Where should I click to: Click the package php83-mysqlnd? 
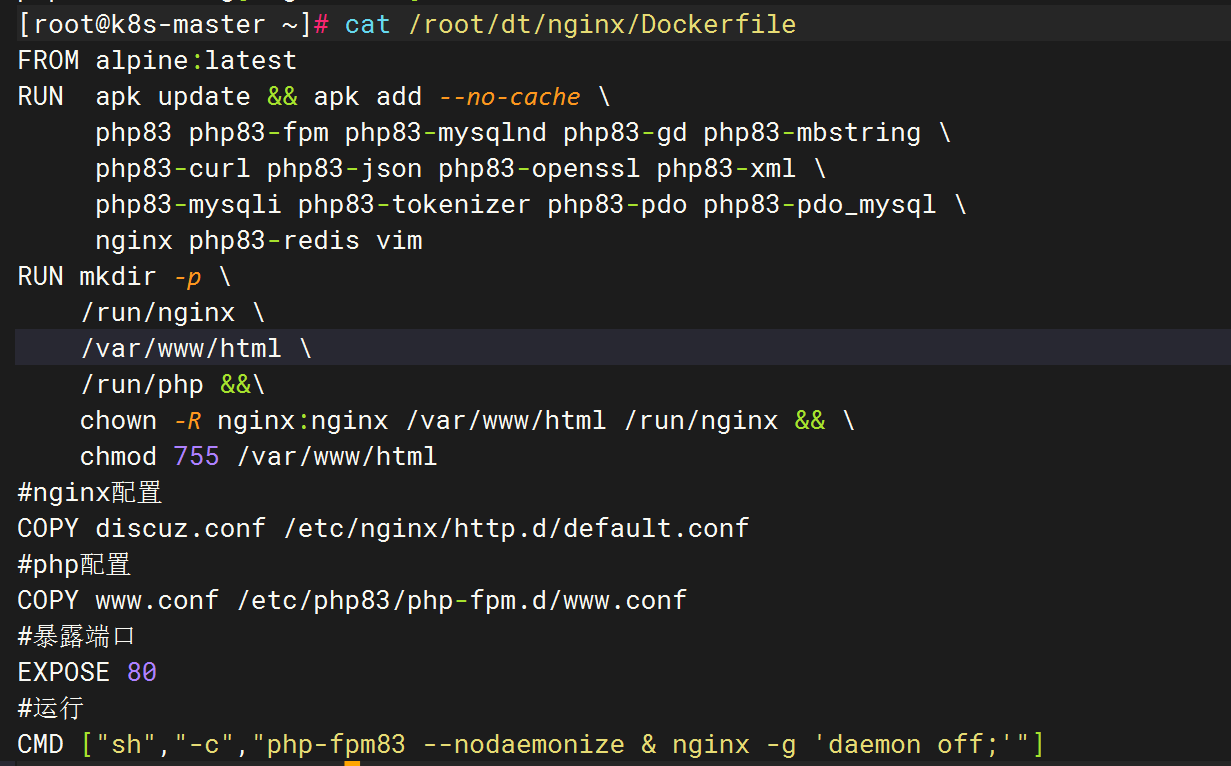446,132
